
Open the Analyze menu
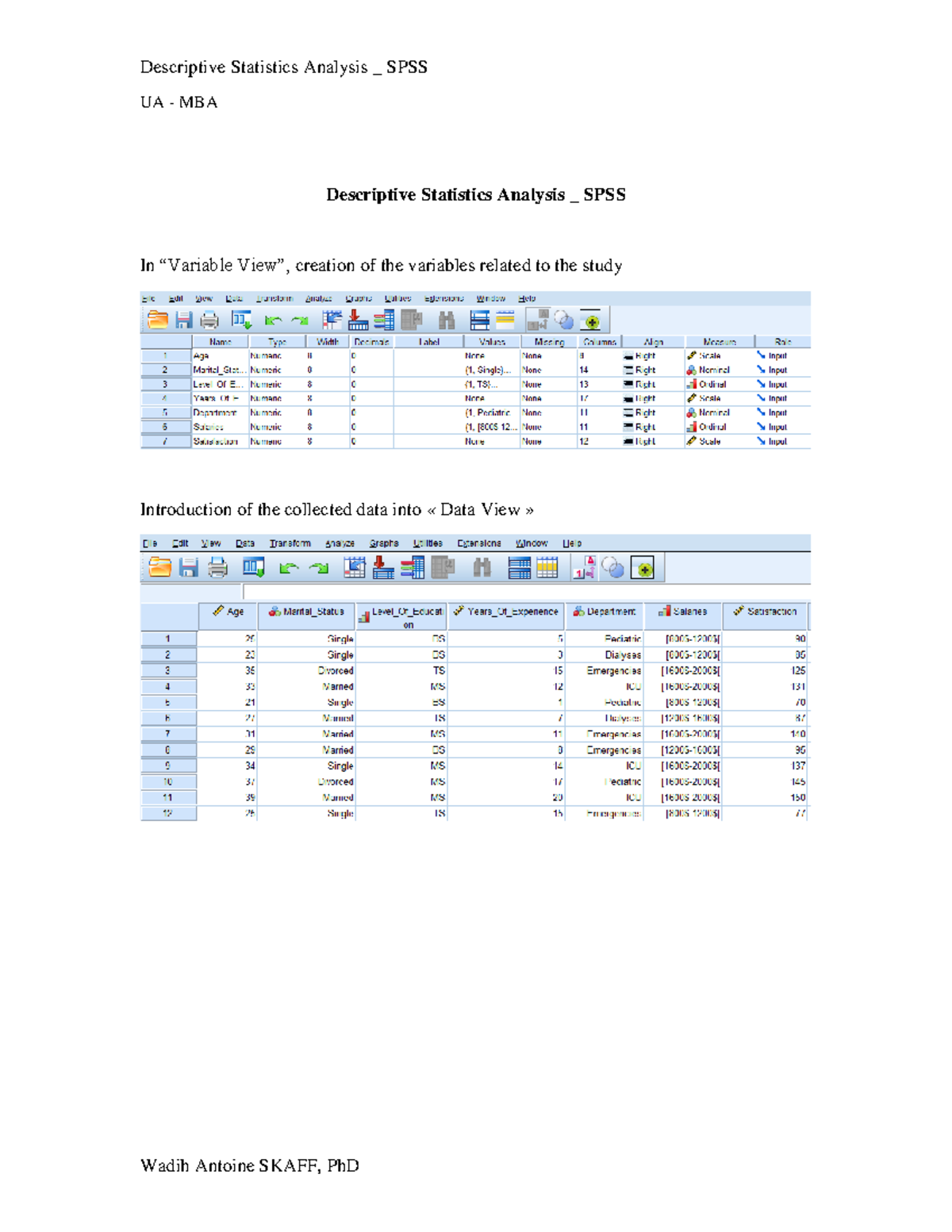point(339,543)
